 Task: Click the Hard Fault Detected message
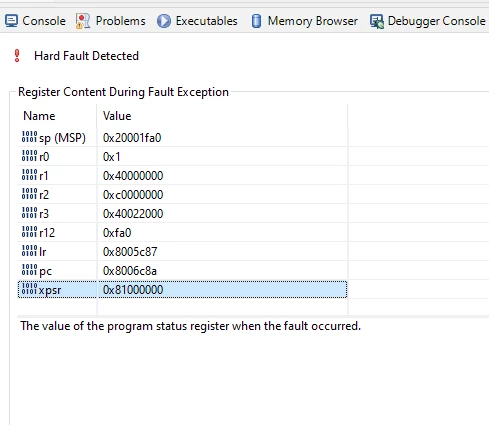(x=86, y=56)
